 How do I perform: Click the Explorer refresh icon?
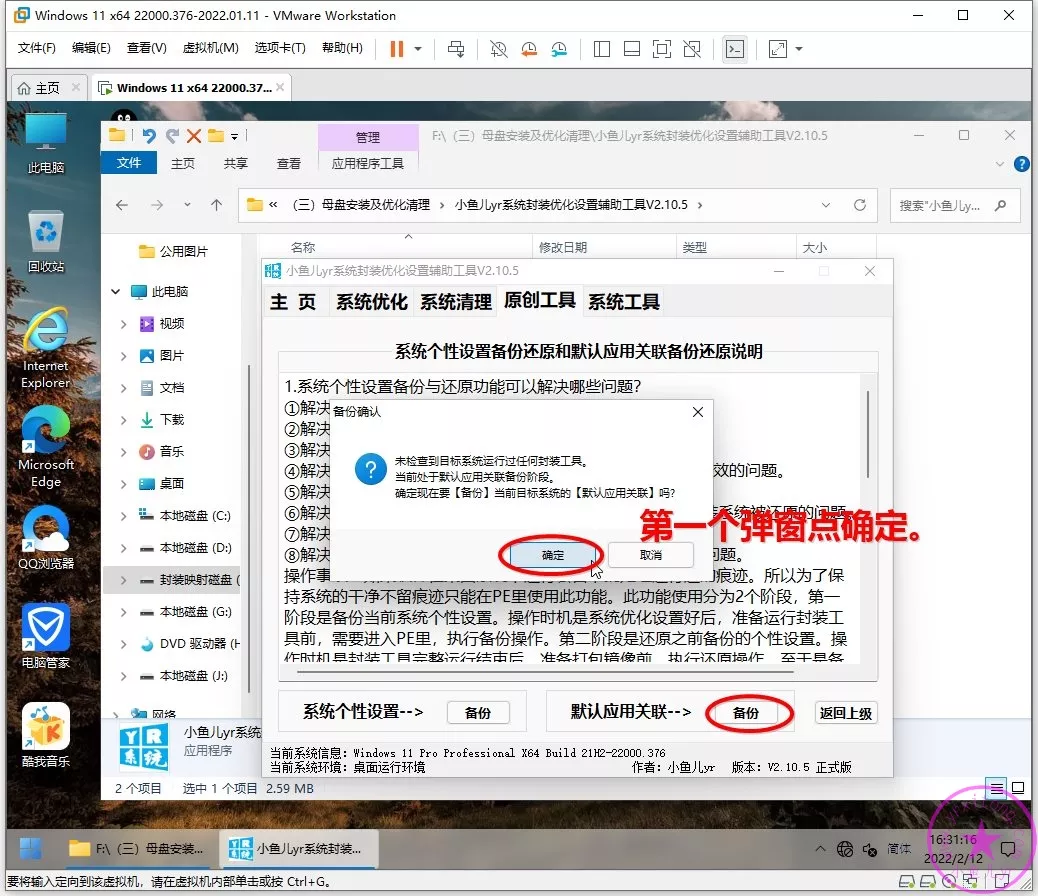(x=859, y=205)
